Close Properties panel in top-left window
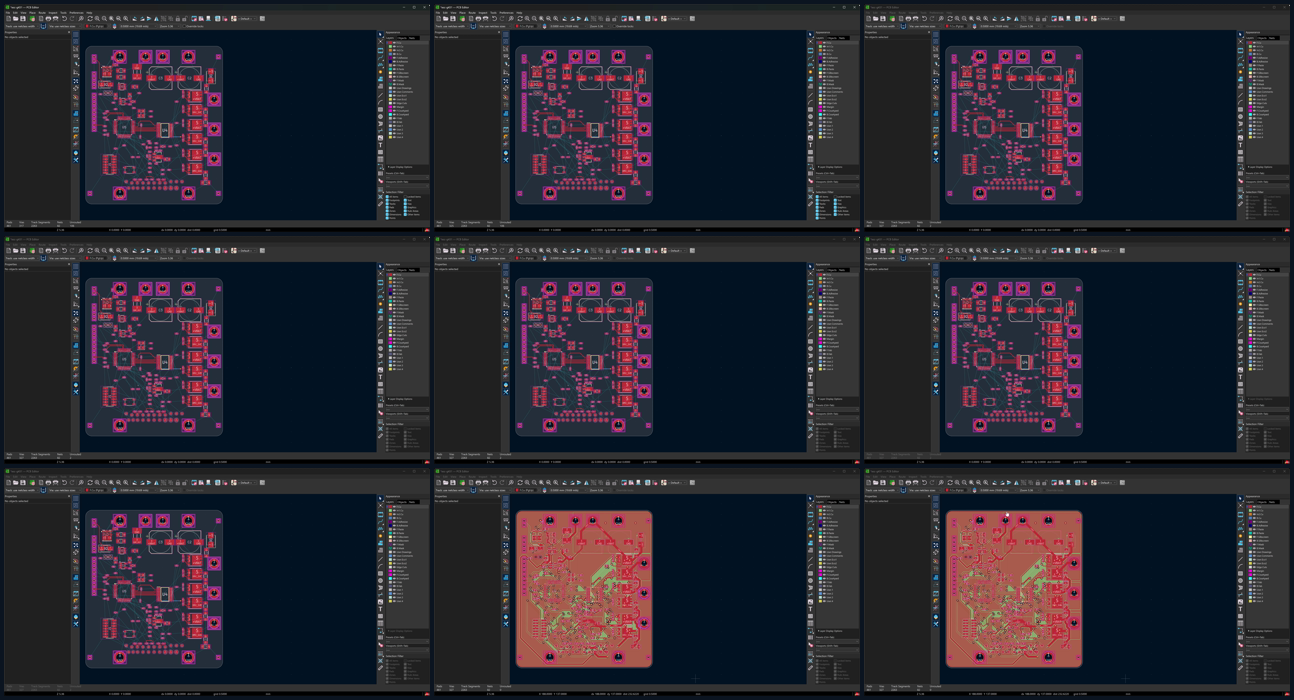This screenshot has height=700, width=1294. pyautogui.click(x=69, y=32)
